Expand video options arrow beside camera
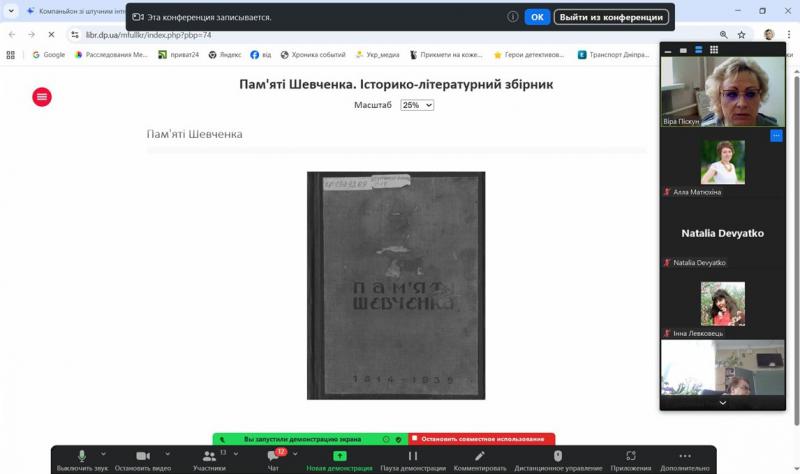Screen dimensions: 800x474 coord(168,453)
